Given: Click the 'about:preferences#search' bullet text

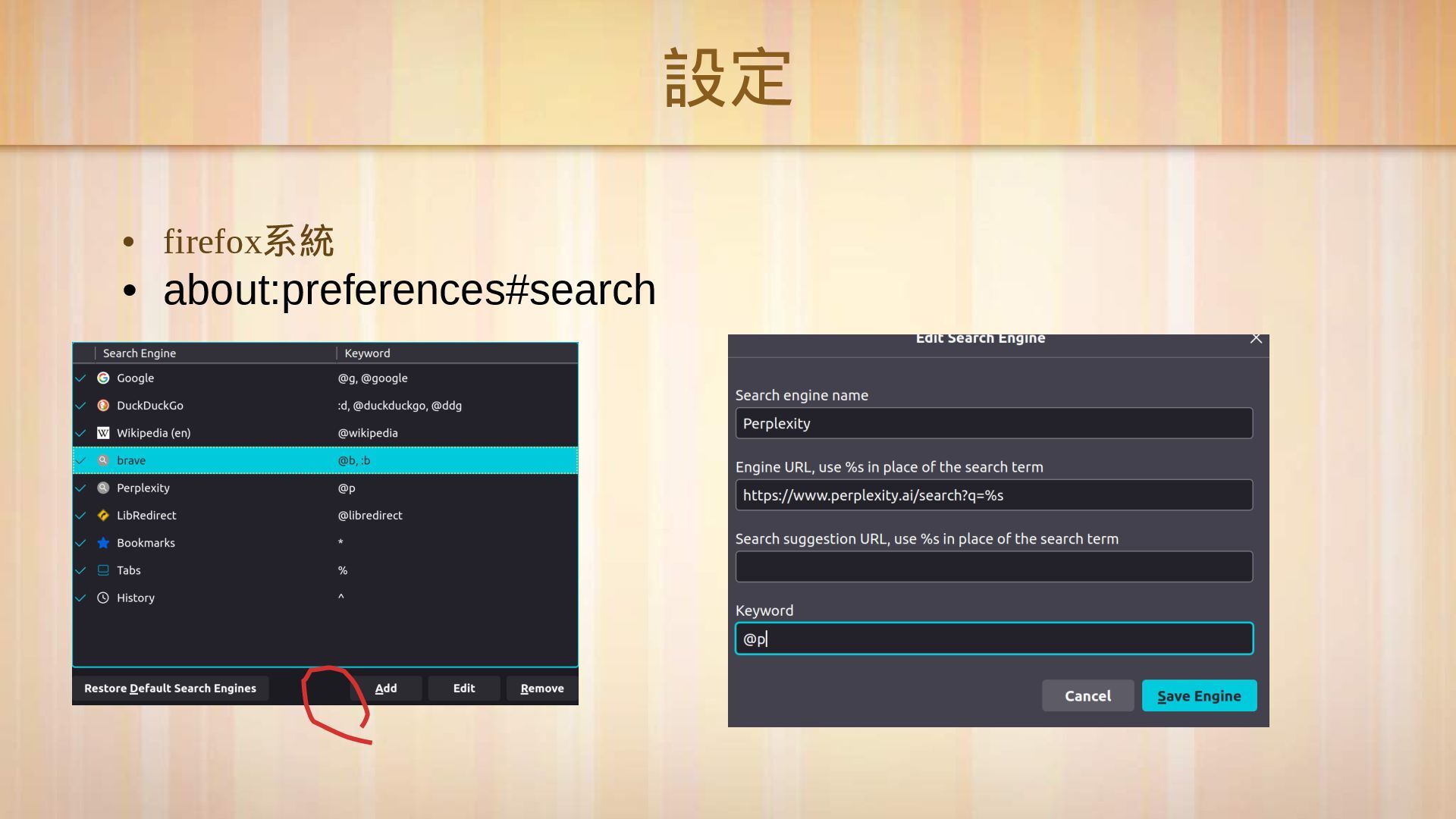Looking at the screenshot, I should [x=409, y=290].
